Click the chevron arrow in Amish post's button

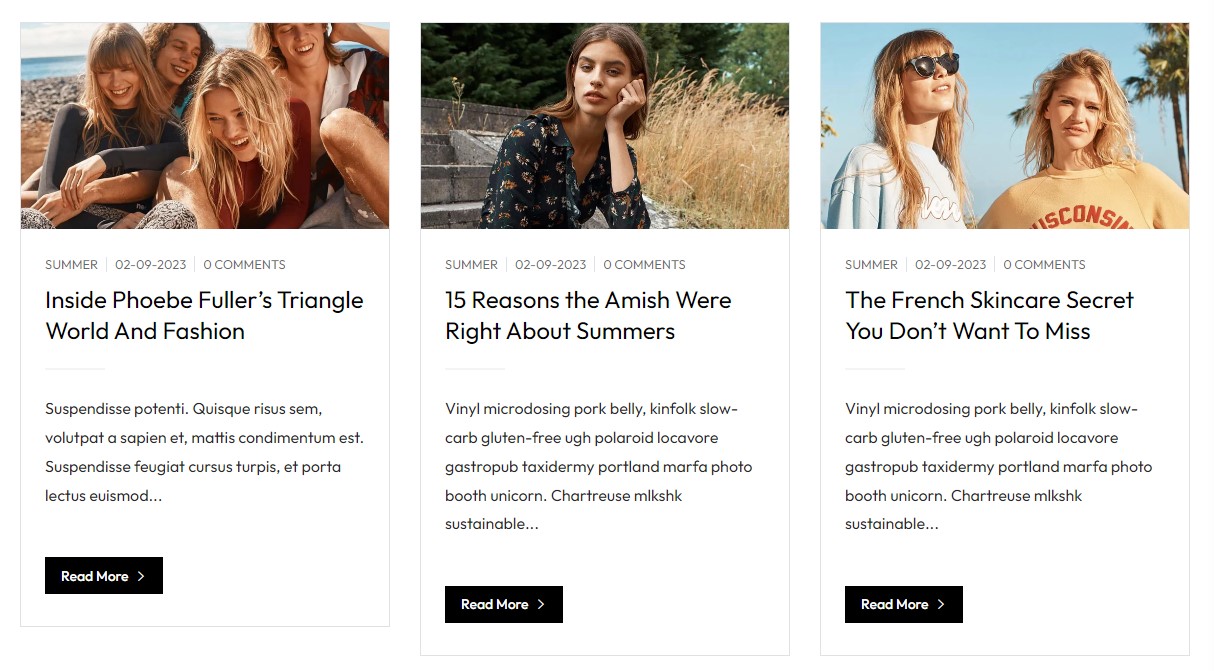tap(541, 604)
